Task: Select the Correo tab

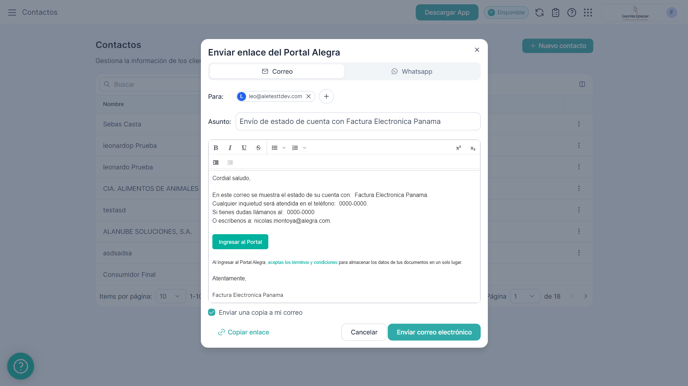Action: point(277,71)
